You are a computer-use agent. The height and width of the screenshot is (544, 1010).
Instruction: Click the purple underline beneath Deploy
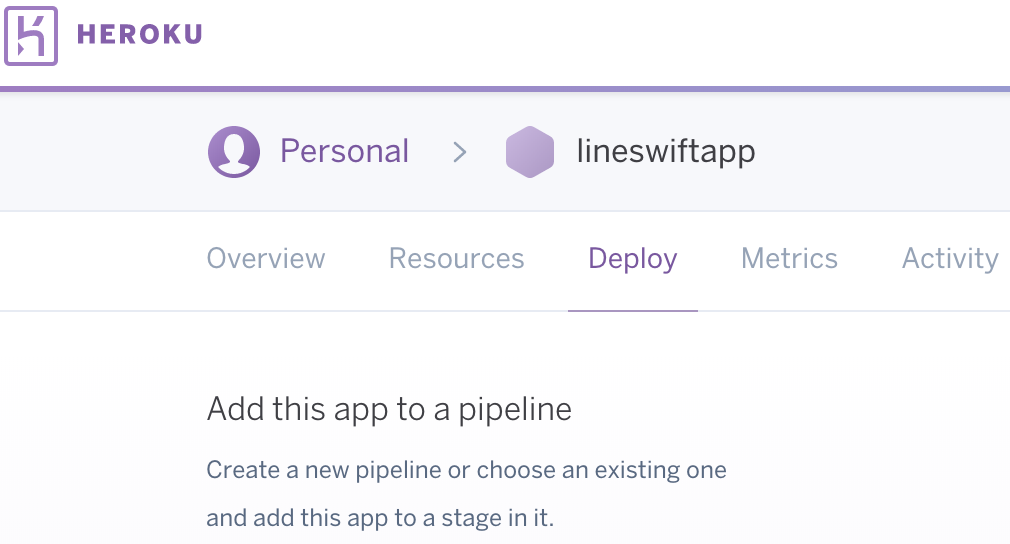[632, 310]
